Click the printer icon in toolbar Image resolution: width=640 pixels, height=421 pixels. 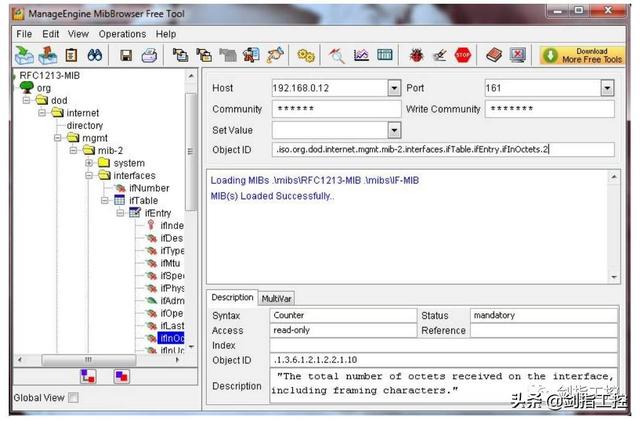(149, 55)
